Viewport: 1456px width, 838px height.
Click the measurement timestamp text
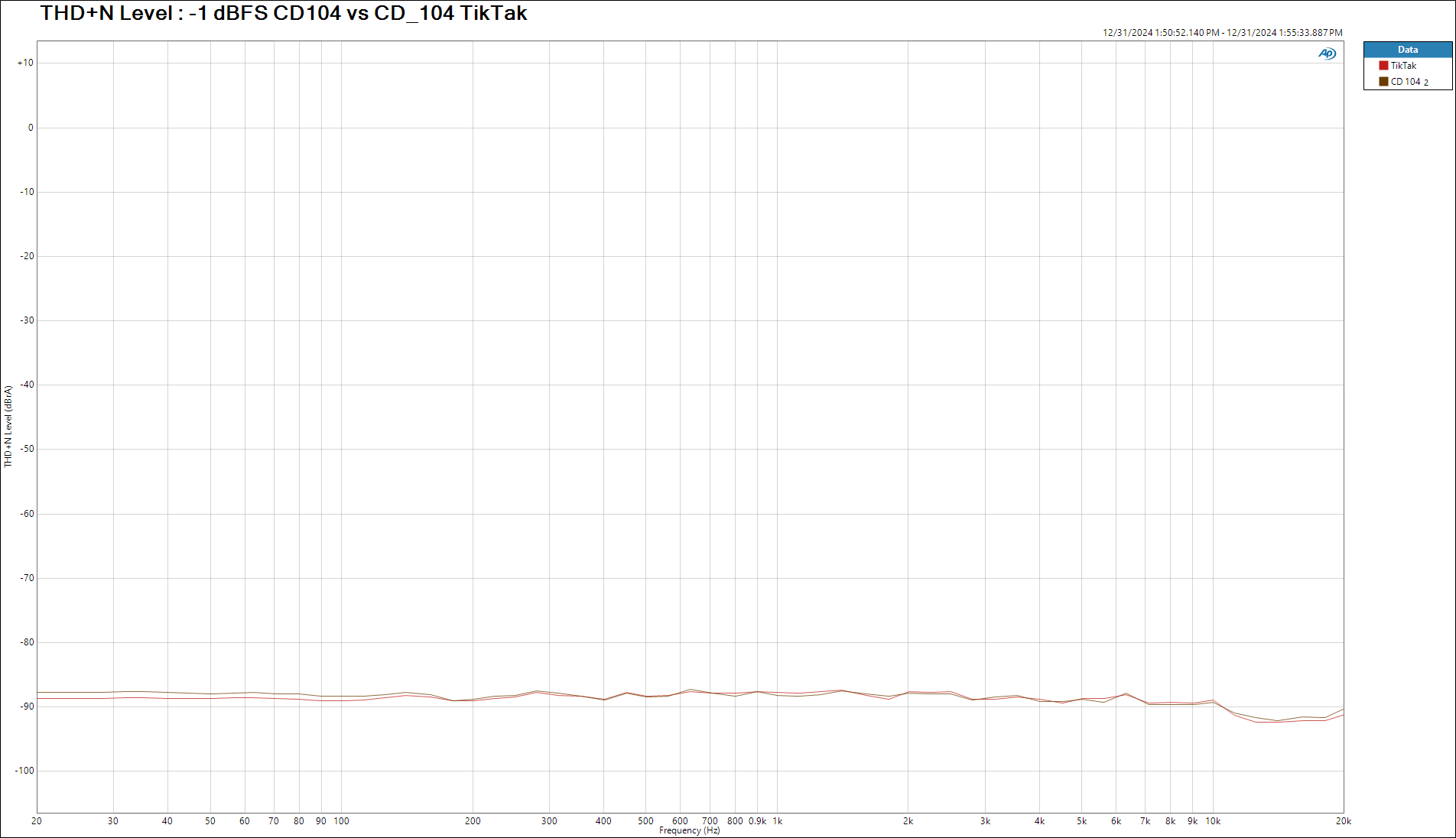1222,33
